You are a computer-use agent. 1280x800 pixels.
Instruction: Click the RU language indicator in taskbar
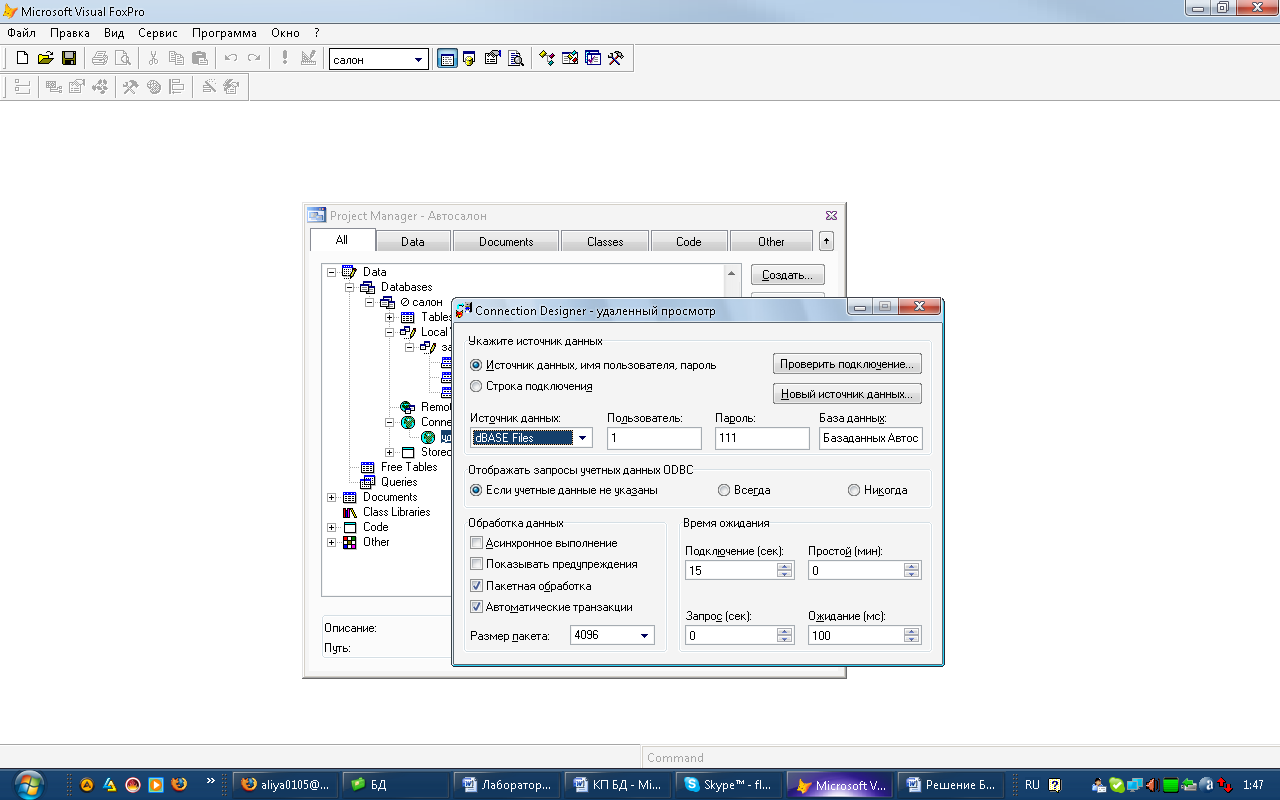tap(1032, 785)
